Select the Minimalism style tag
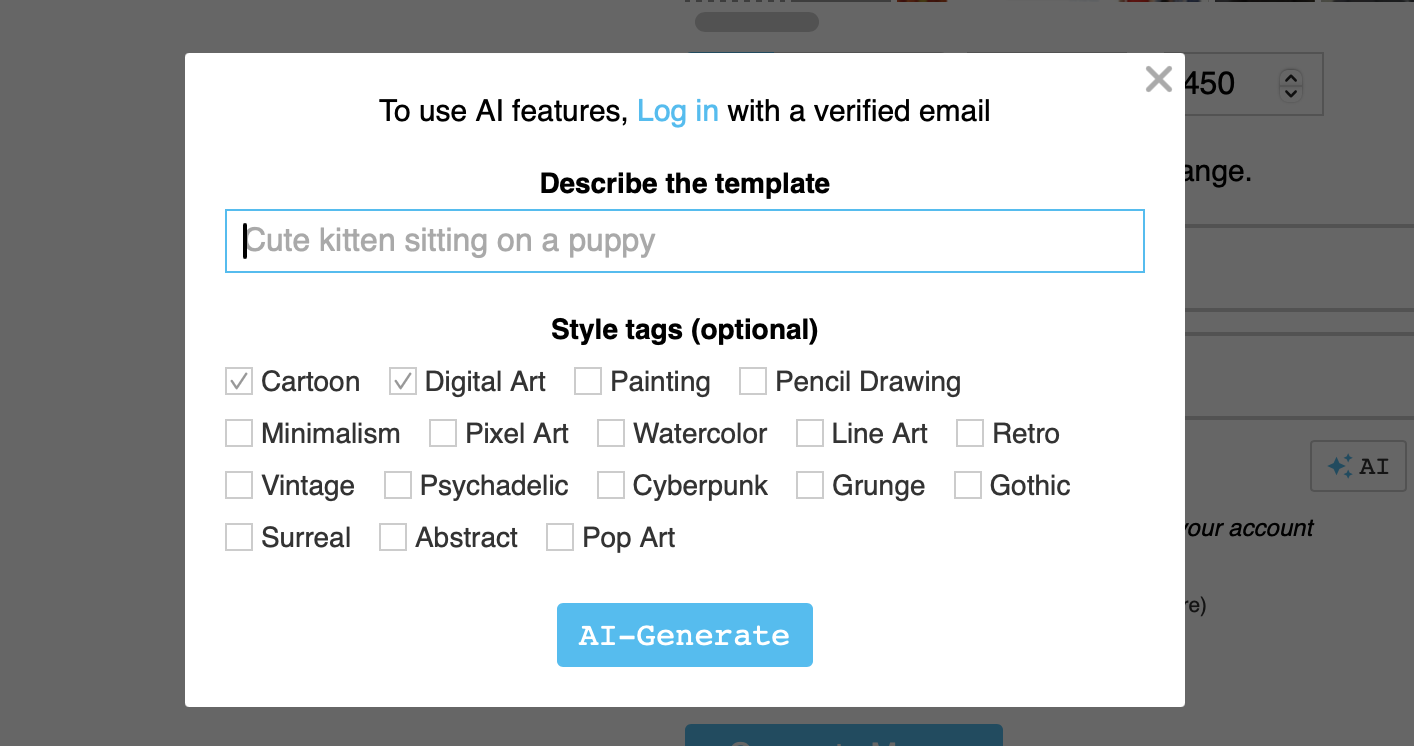Viewport: 1414px width, 746px height. pos(238,433)
